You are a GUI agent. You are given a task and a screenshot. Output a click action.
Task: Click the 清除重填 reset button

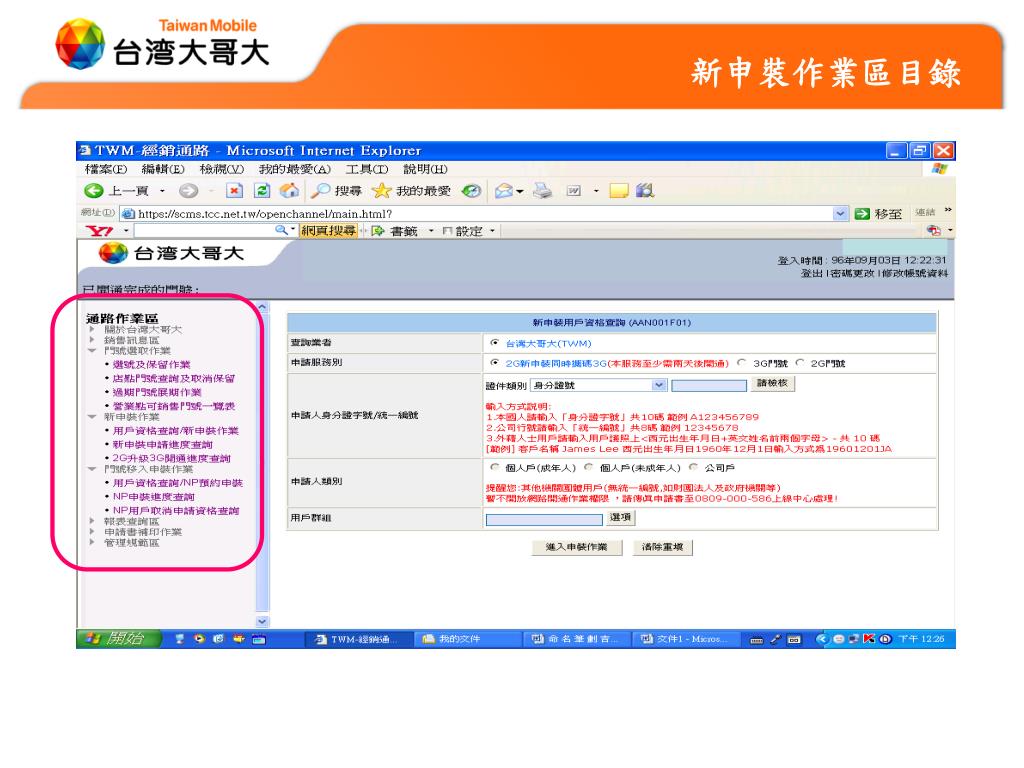(662, 547)
